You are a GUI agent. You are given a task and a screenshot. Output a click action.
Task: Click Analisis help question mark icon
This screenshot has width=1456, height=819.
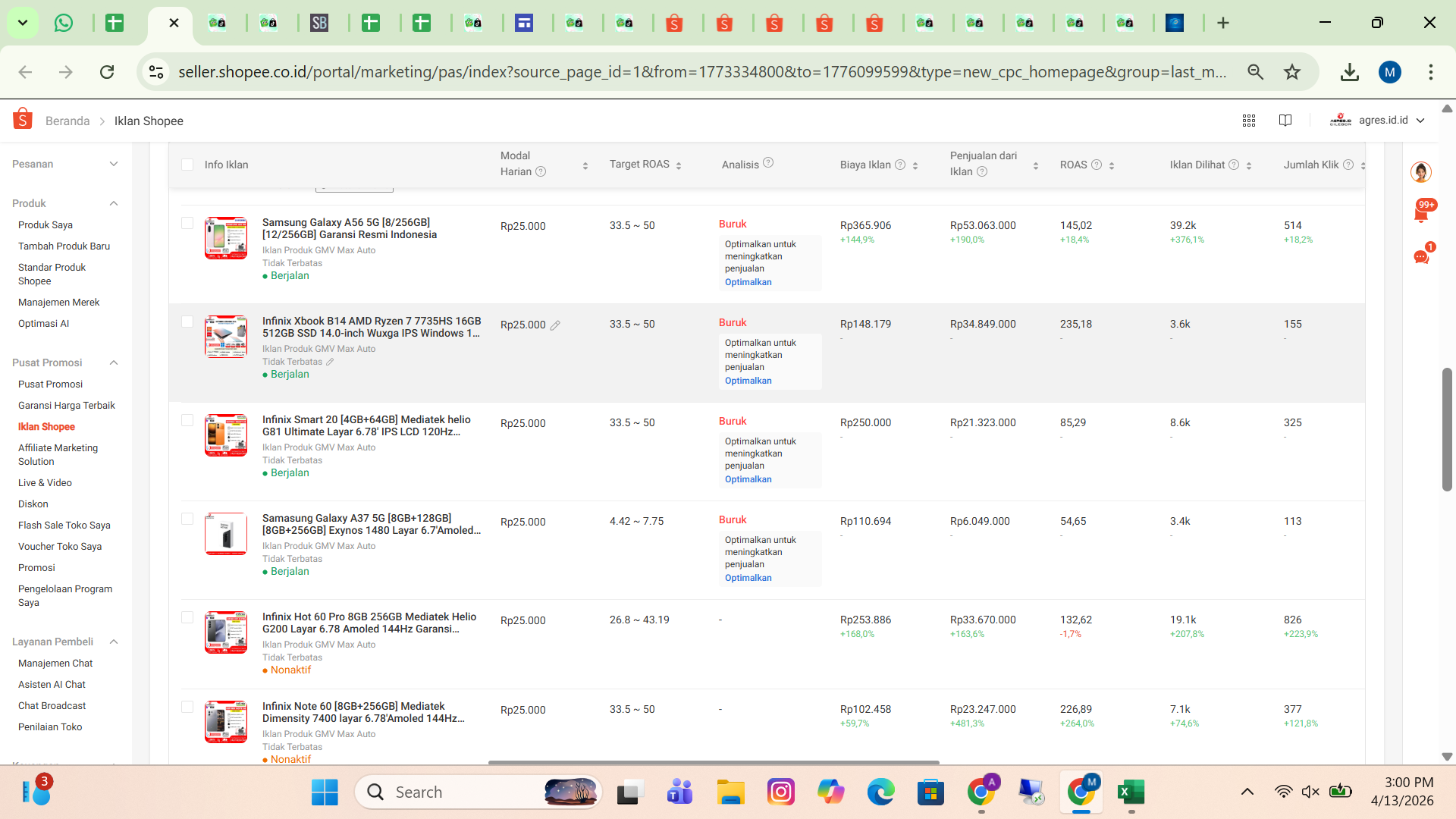[768, 162]
